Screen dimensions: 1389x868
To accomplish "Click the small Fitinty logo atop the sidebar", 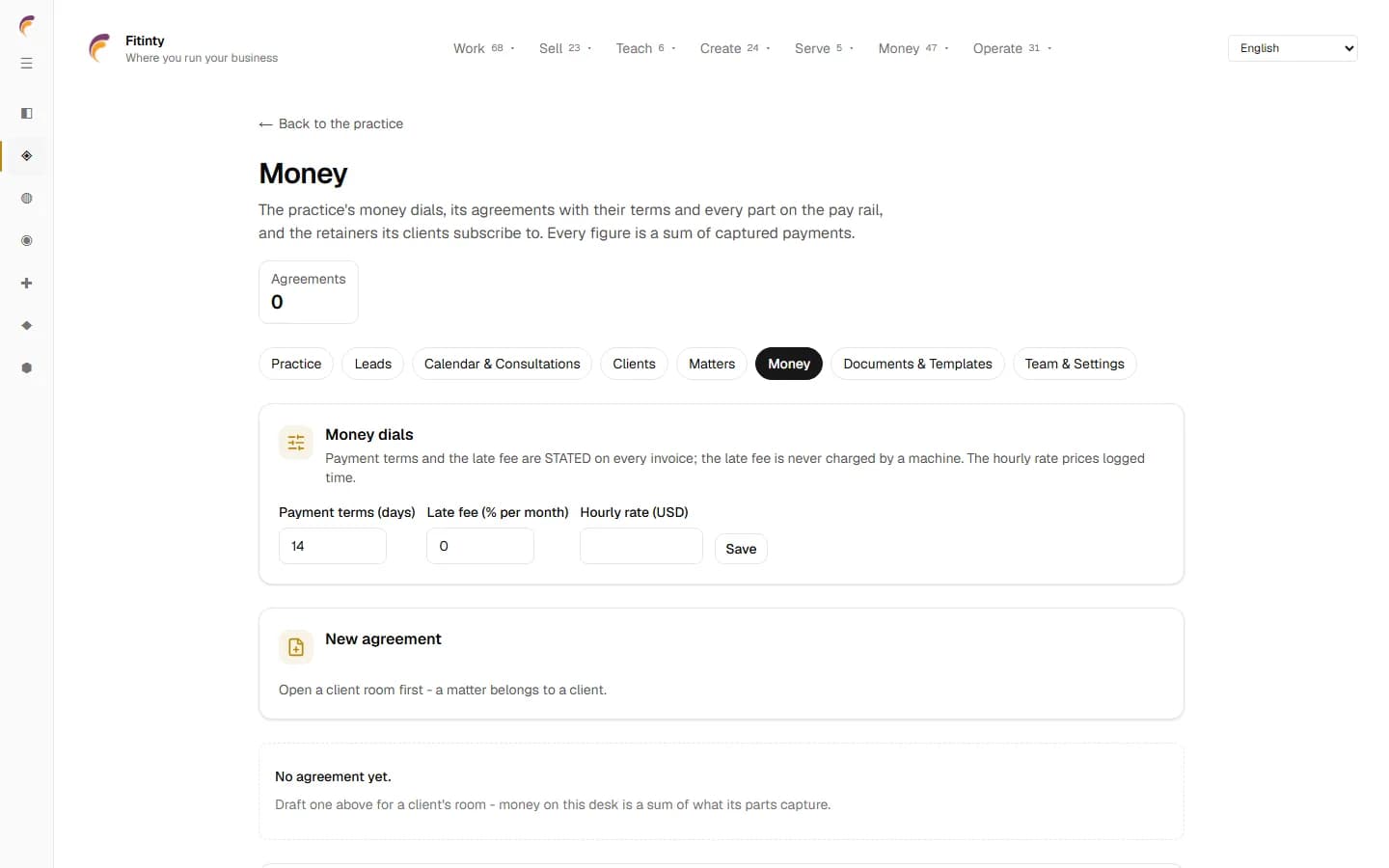I will point(27,26).
